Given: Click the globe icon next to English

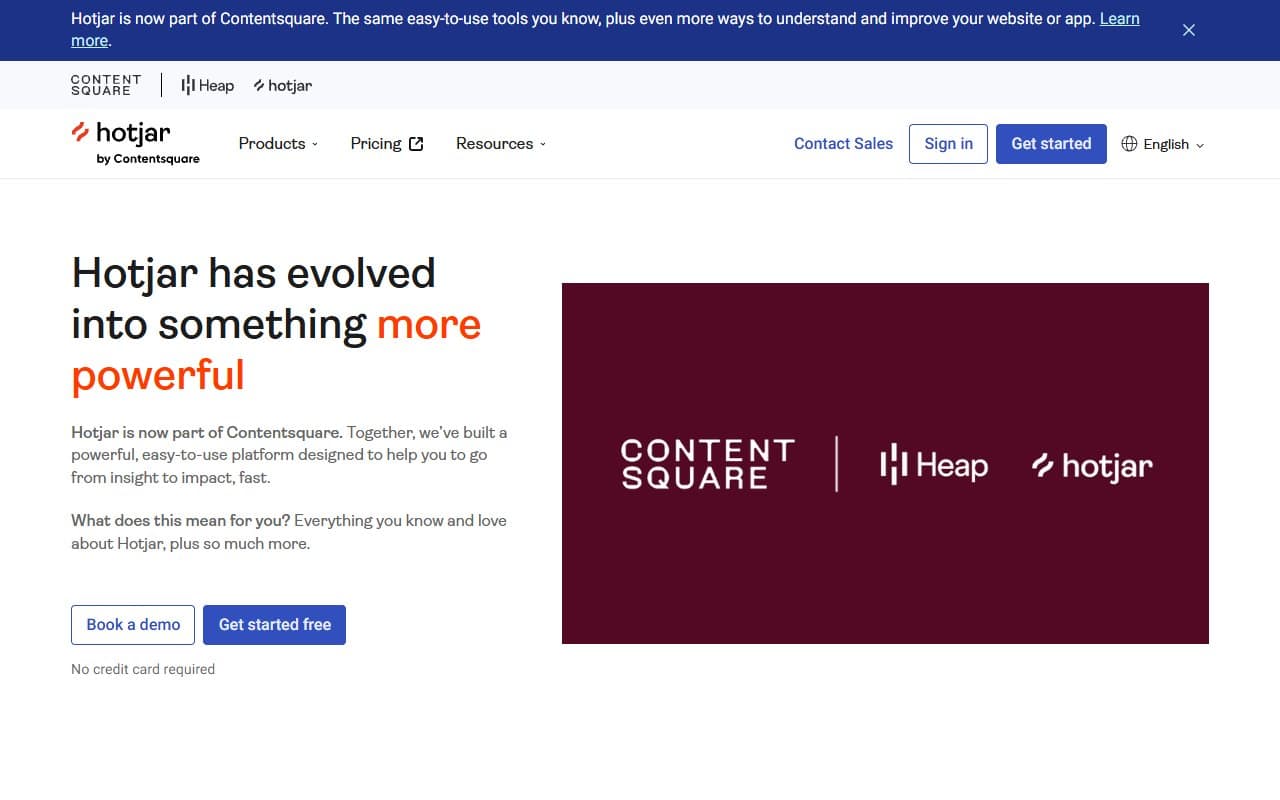Looking at the screenshot, I should tap(1129, 144).
